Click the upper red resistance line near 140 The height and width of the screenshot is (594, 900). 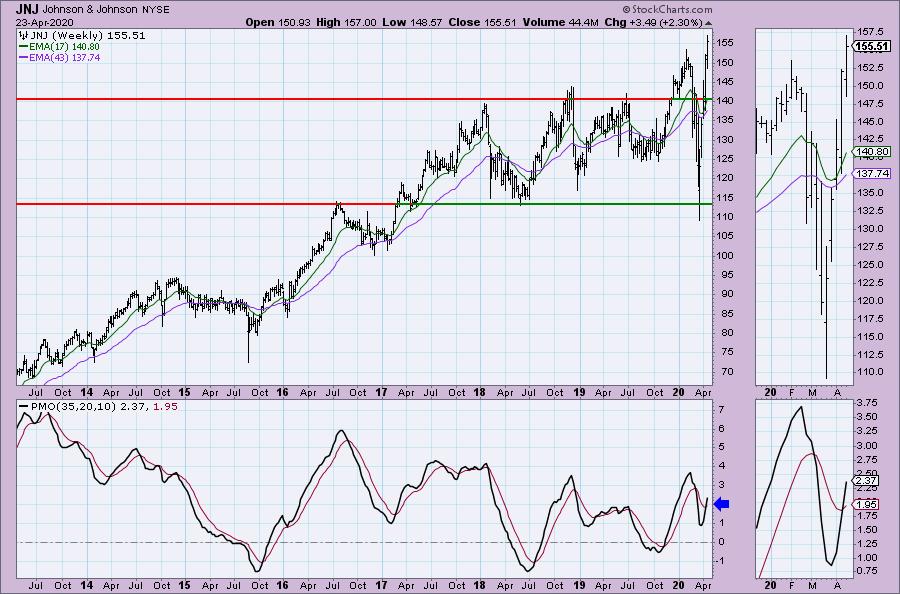click(343, 99)
